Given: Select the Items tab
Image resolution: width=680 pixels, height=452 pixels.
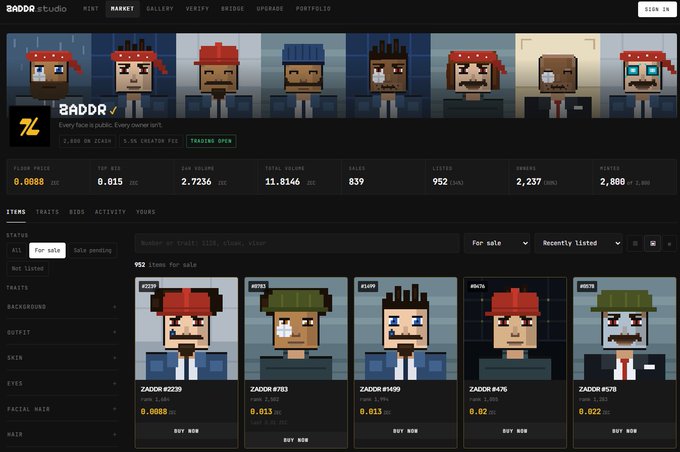Looking at the screenshot, I should tap(16, 212).
